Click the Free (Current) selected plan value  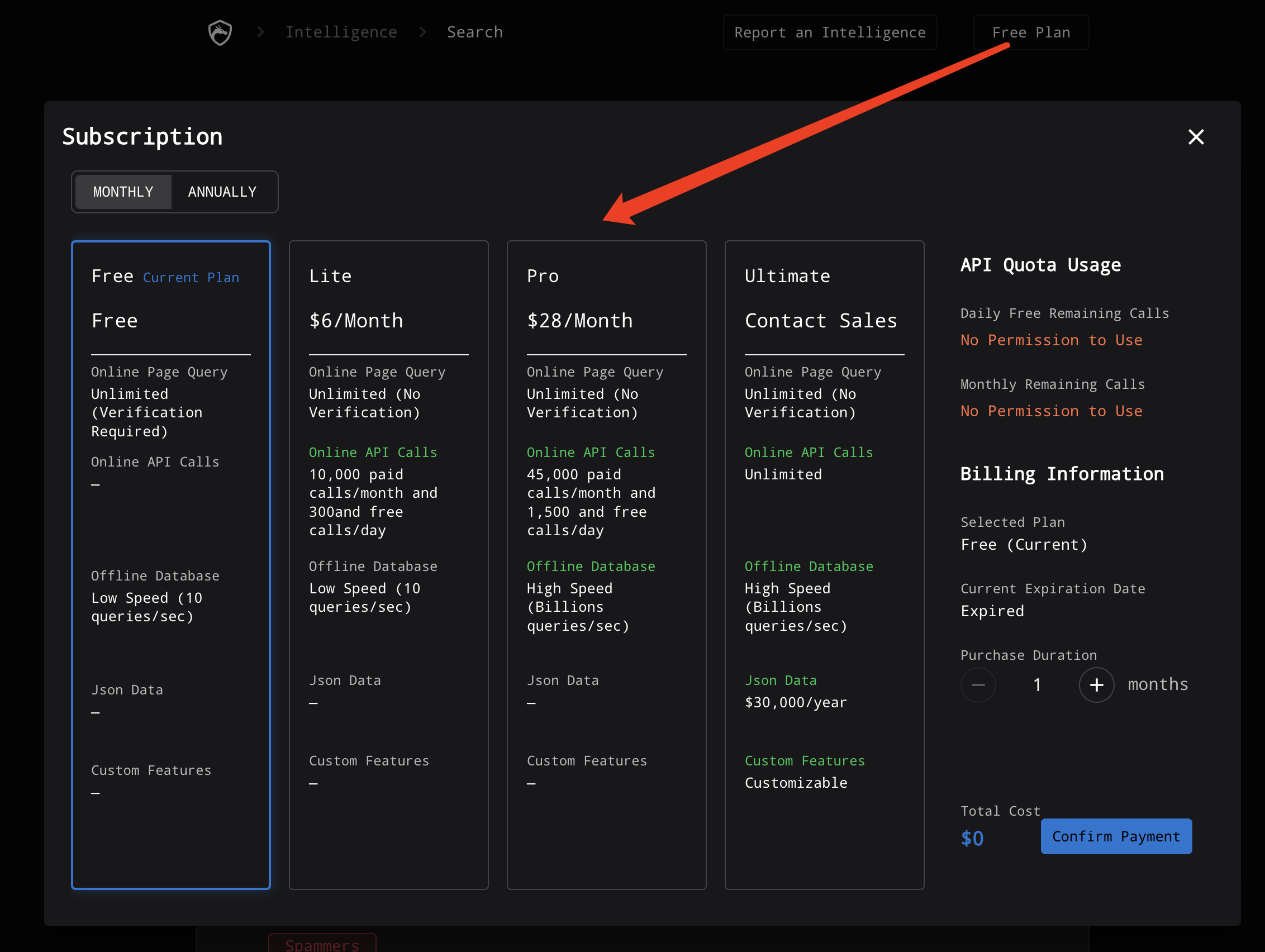click(1024, 544)
